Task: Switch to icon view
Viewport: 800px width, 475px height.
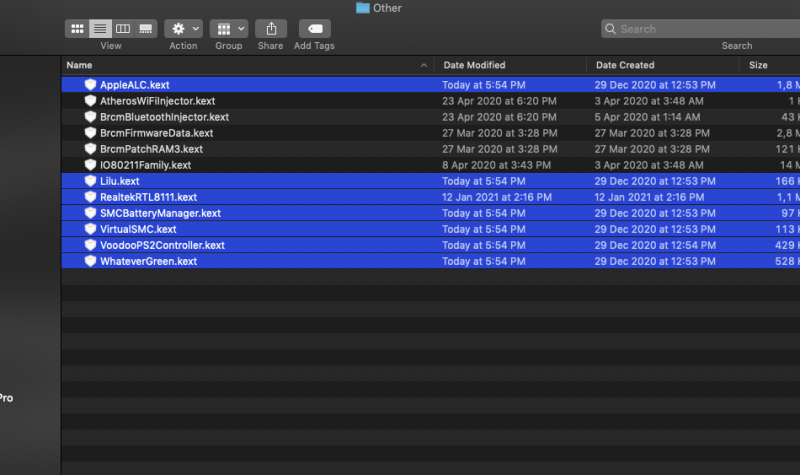Action: tap(77, 29)
